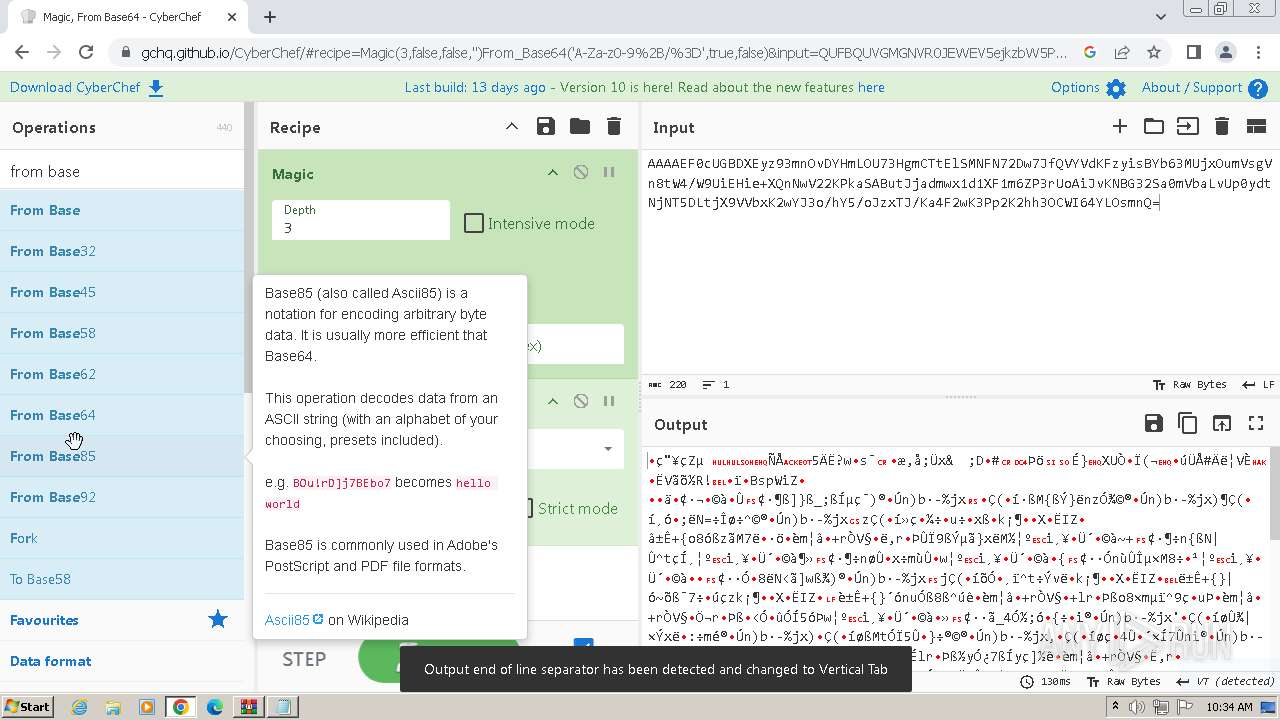This screenshot has height=720, width=1280.
Task: Bookmark this page with the star
Action: tap(1154, 52)
